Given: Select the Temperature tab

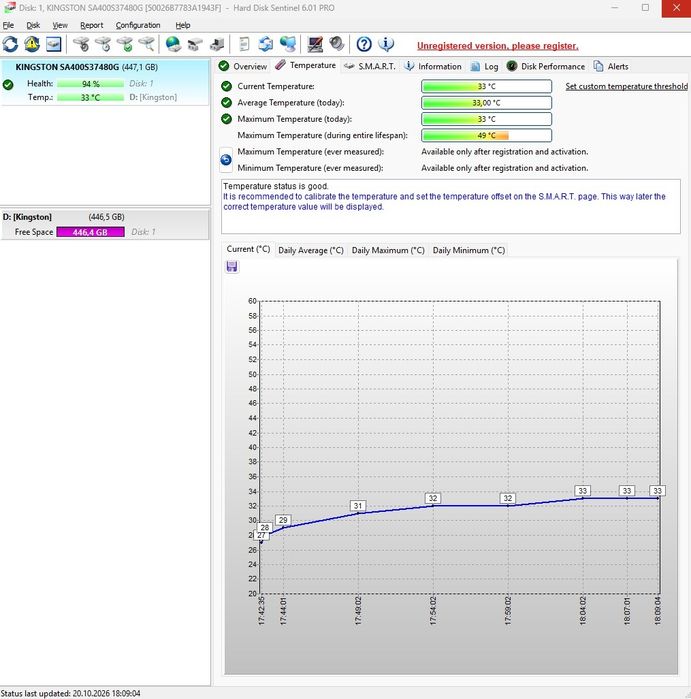Looking at the screenshot, I should (306, 65).
